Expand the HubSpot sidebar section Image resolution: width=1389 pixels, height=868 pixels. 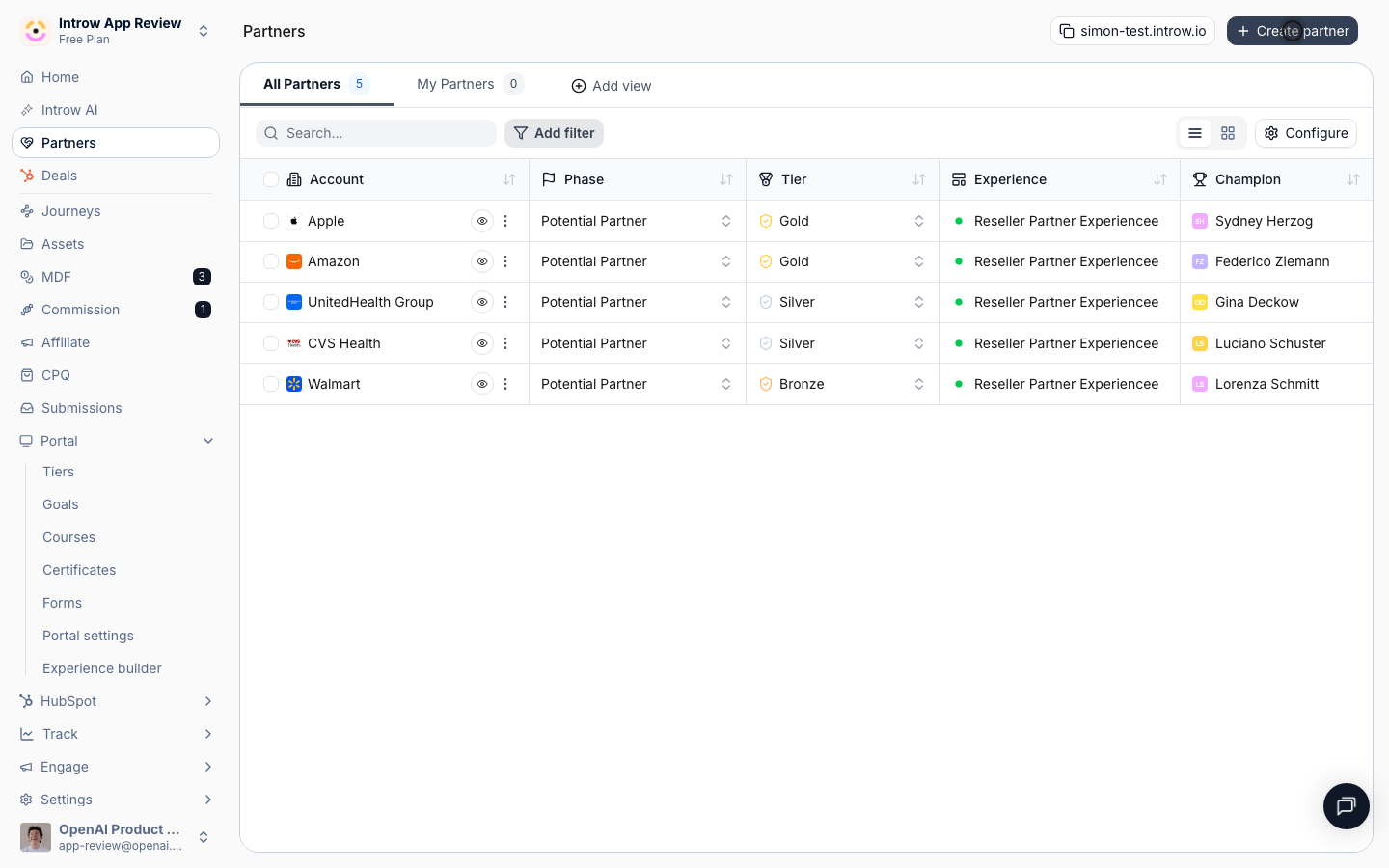click(208, 701)
